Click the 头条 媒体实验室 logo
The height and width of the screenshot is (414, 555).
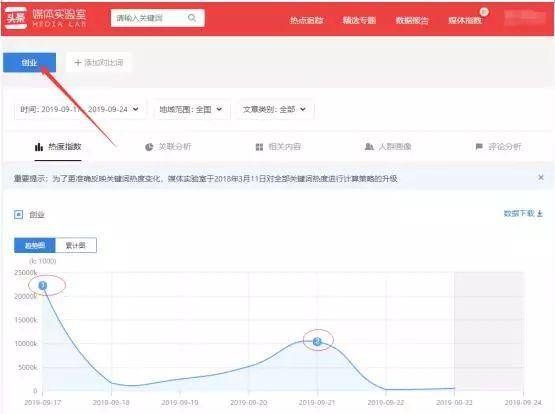click(46, 18)
